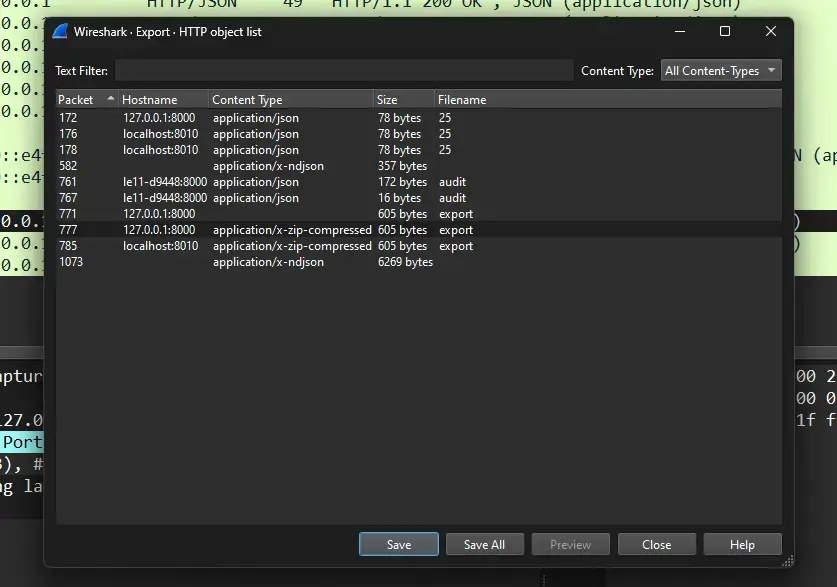Minimize the HTTP object list window

click(x=680, y=31)
